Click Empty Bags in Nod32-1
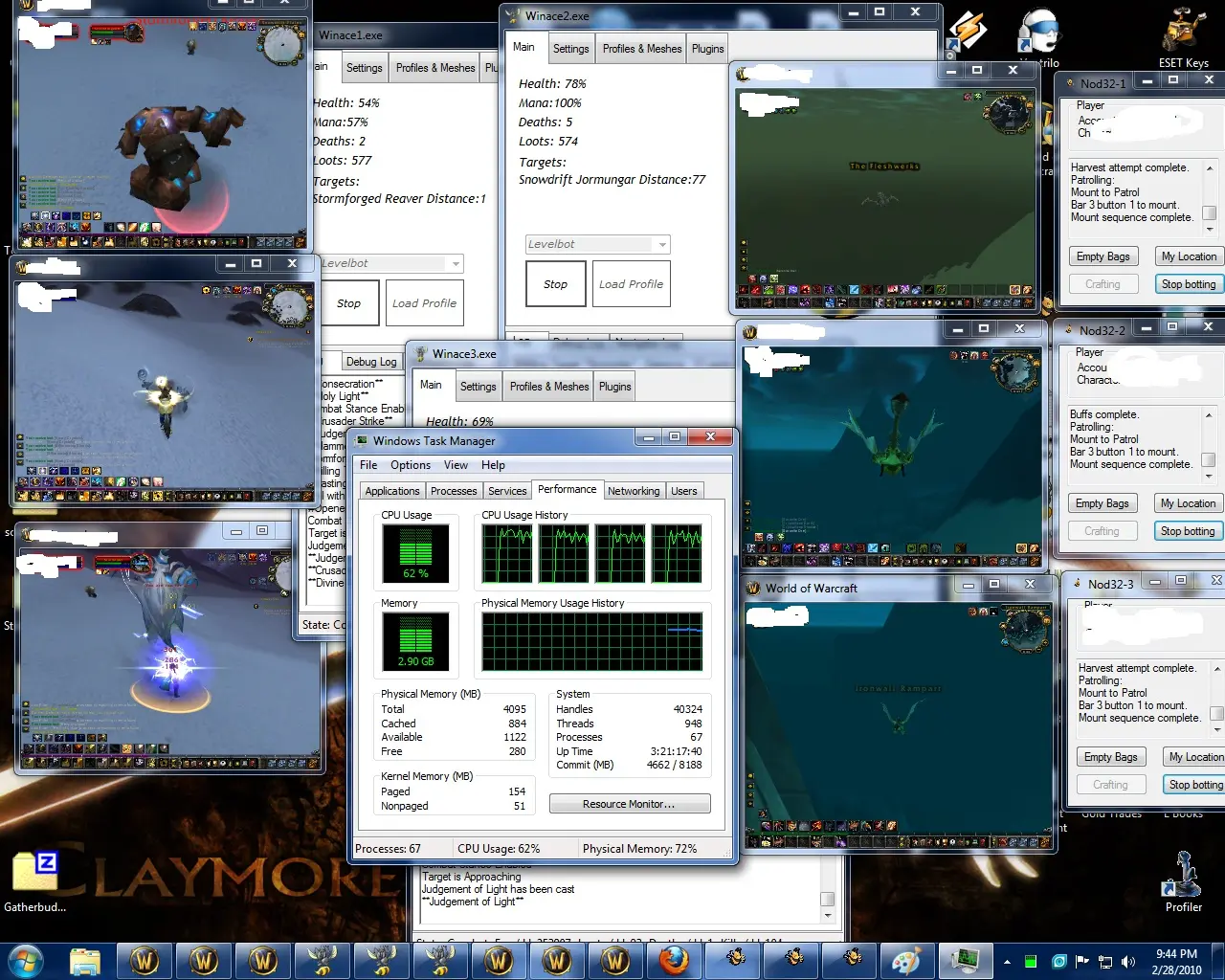 (1102, 256)
